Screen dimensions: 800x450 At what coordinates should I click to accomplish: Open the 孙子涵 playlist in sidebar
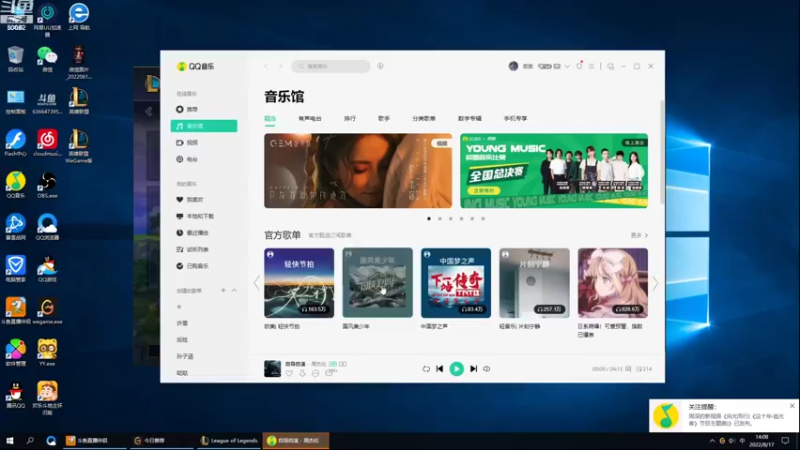(x=185, y=356)
